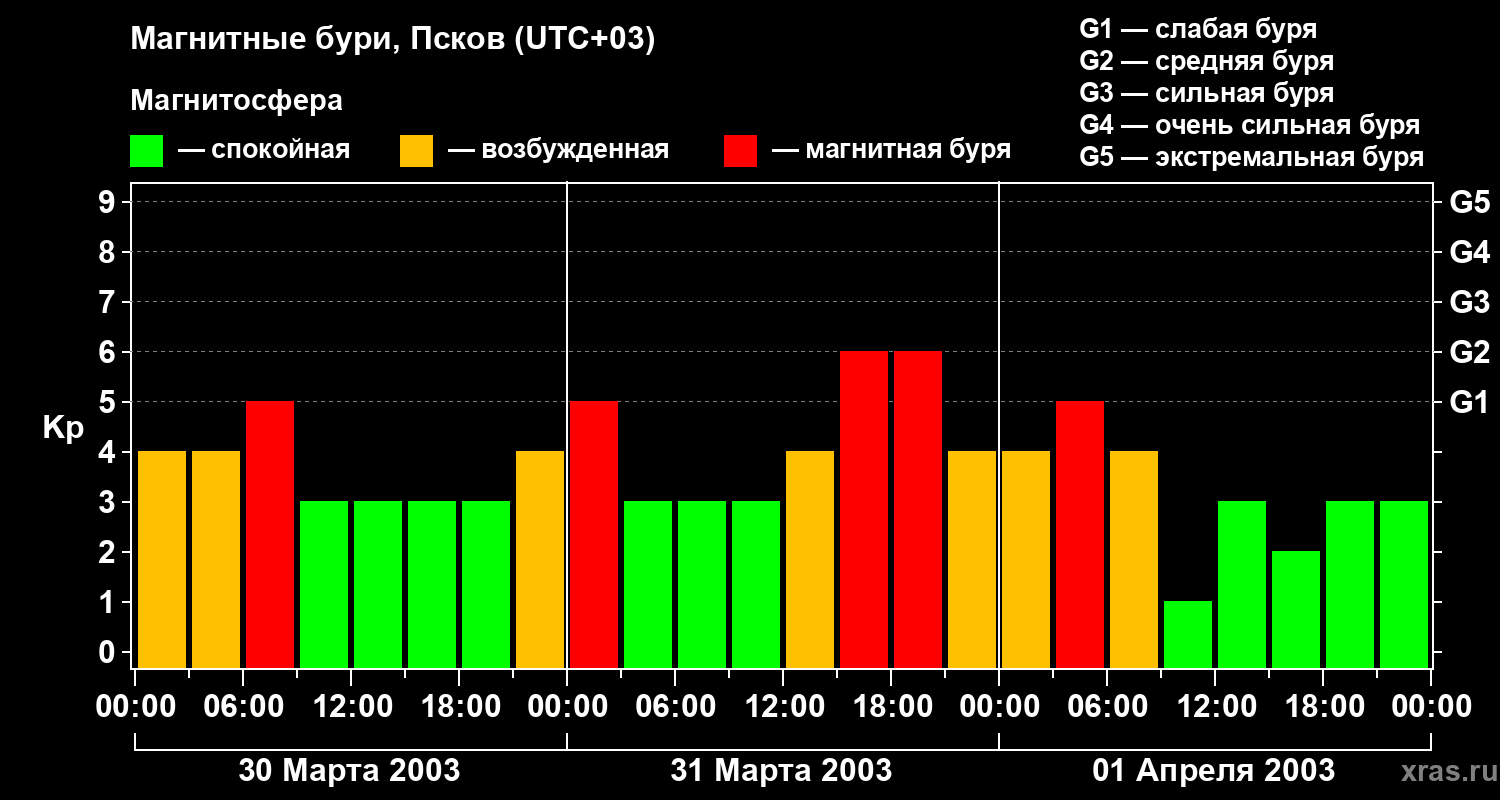
Task: Click the green 'спокойная' legend swatch
Action: (147, 151)
